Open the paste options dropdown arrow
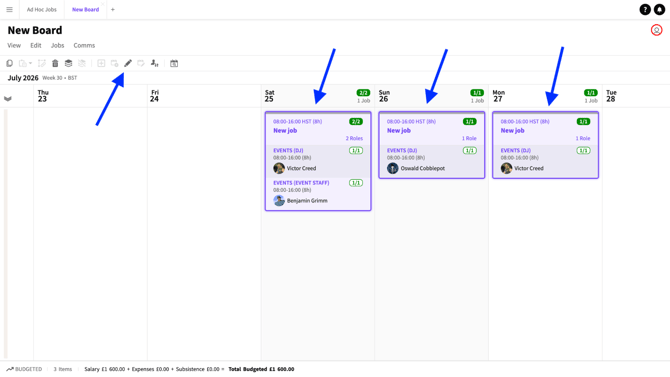Image resolution: width=670 pixels, height=377 pixels. pyautogui.click(x=30, y=63)
